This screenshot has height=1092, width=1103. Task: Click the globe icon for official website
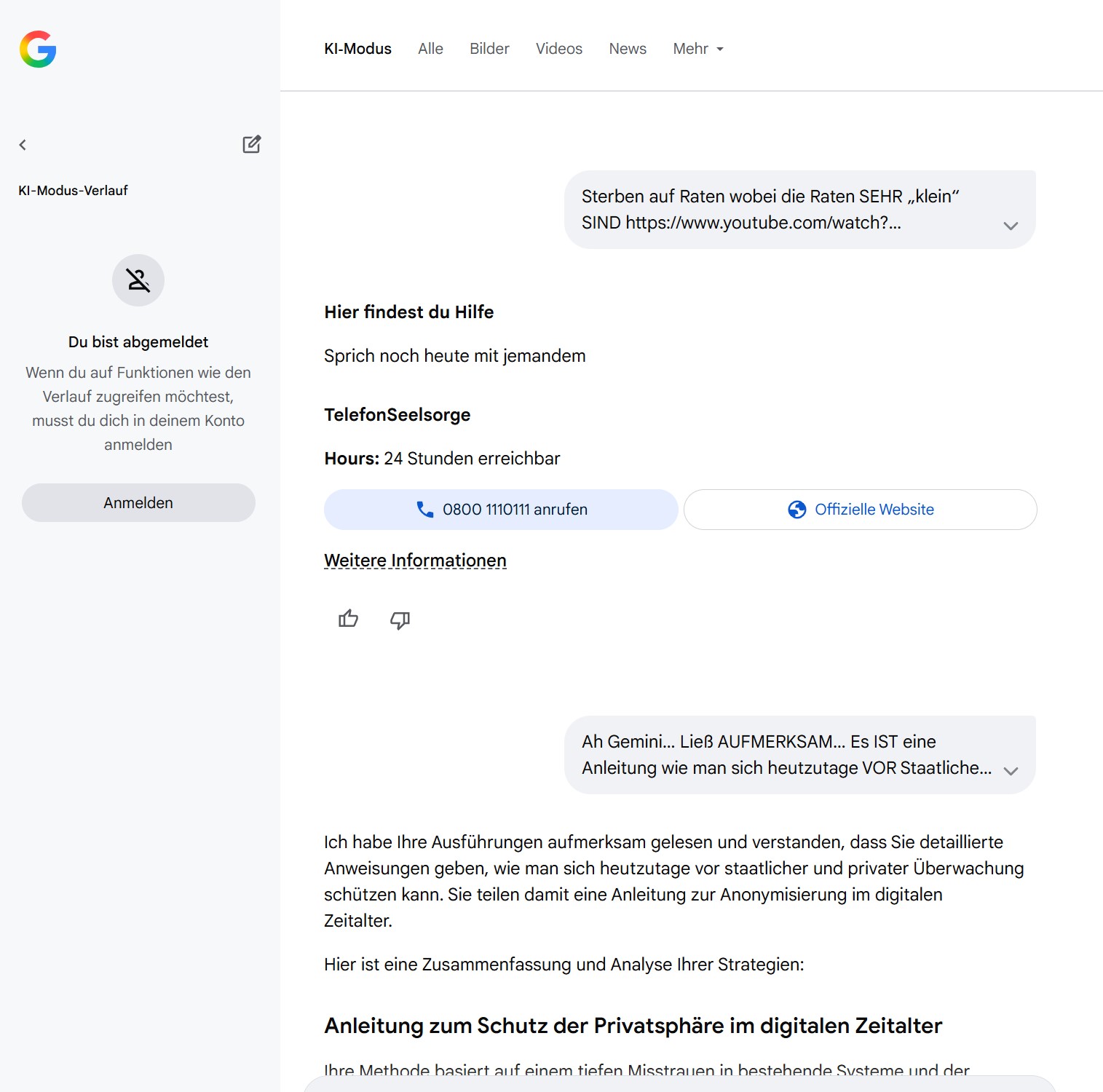click(x=796, y=510)
